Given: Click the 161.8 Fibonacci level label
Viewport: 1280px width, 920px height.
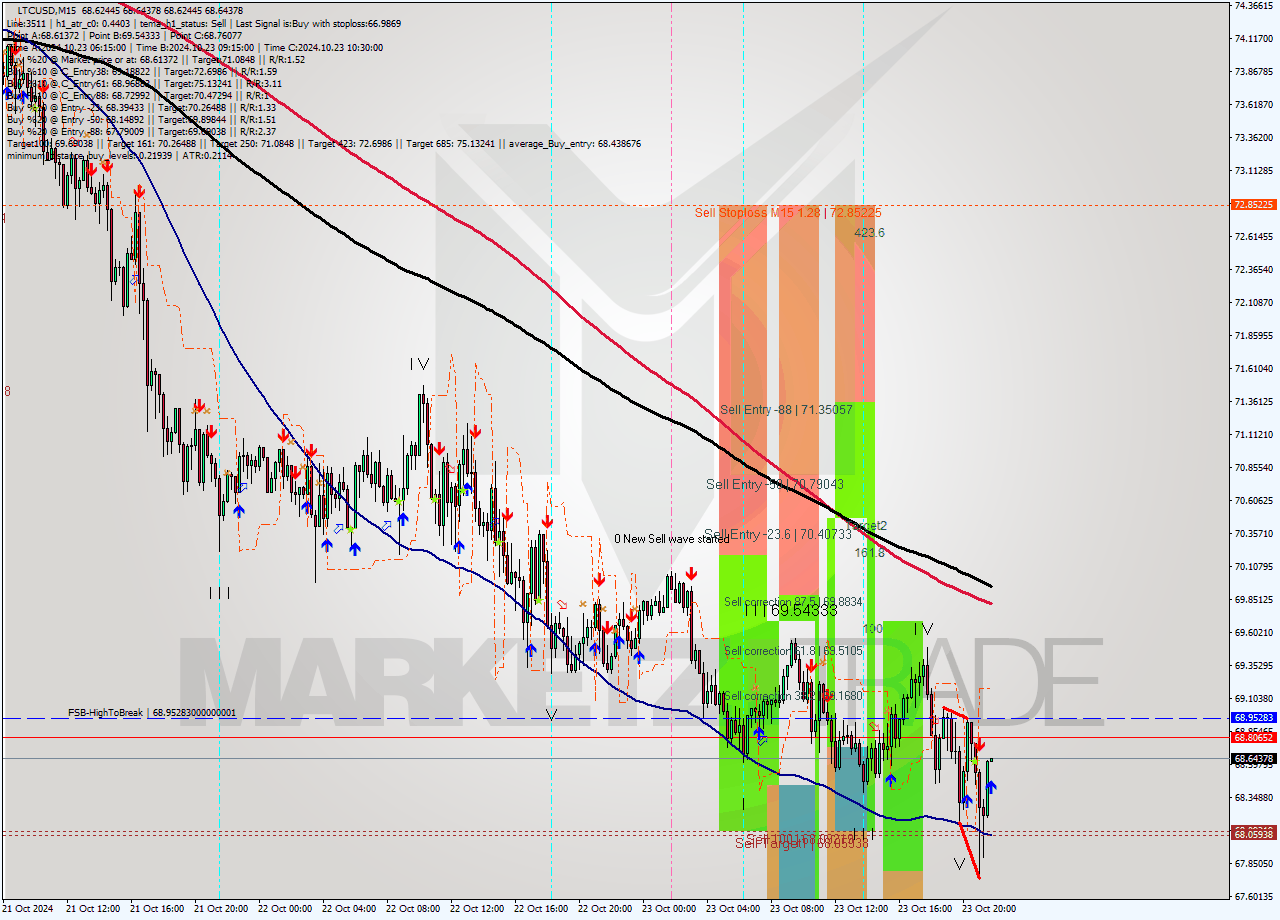Looking at the screenshot, I should (869, 552).
